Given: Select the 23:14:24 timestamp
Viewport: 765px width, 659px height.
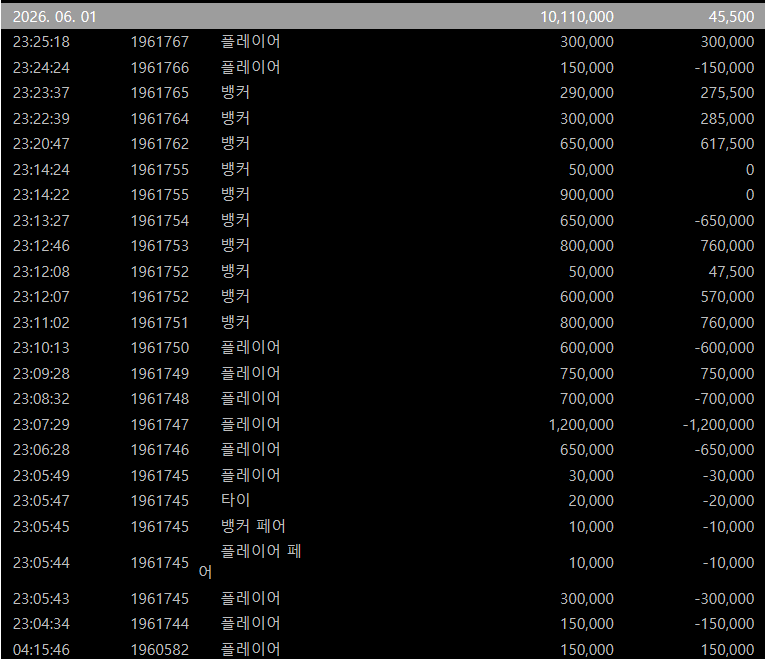Looking at the screenshot, I should pos(41,170).
